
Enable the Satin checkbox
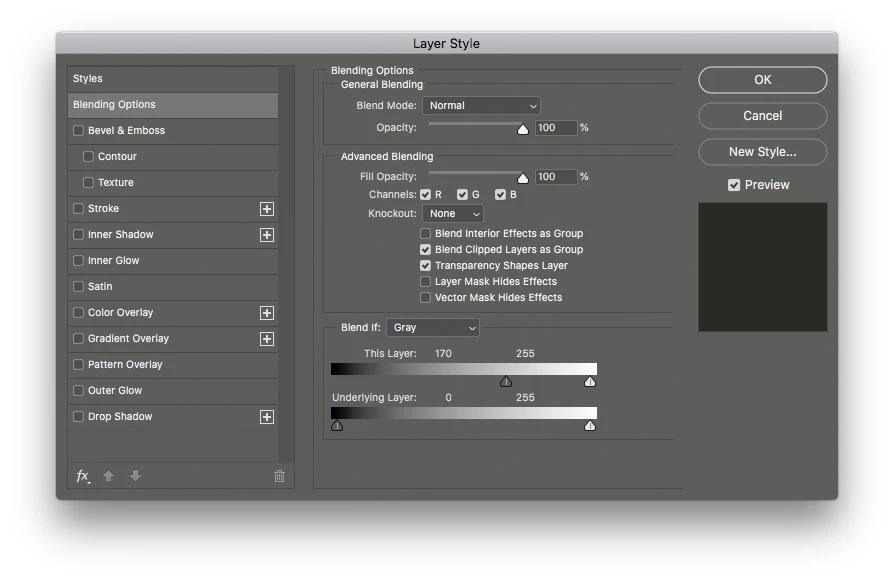pyautogui.click(x=79, y=286)
